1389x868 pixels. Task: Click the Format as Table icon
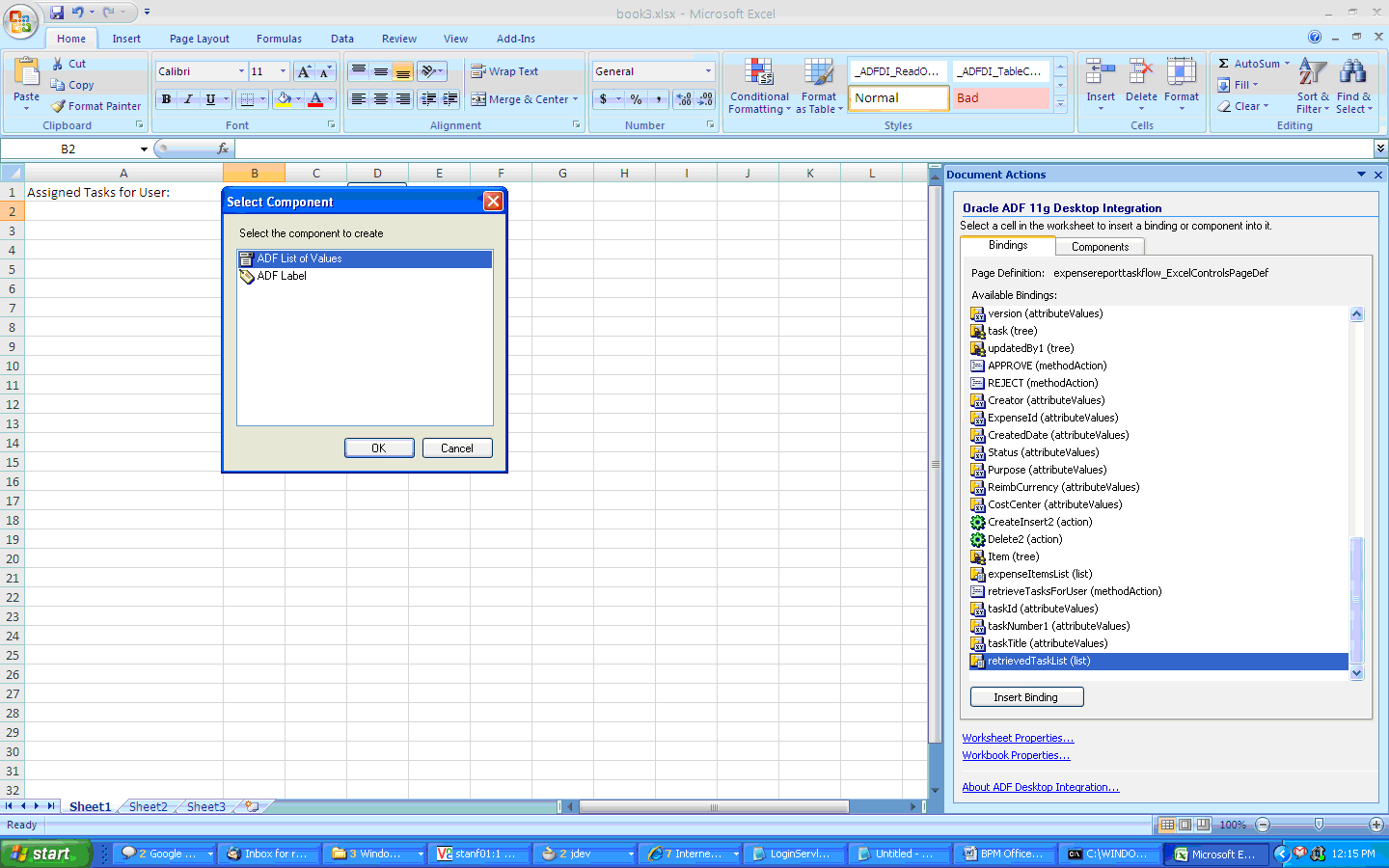[818, 74]
